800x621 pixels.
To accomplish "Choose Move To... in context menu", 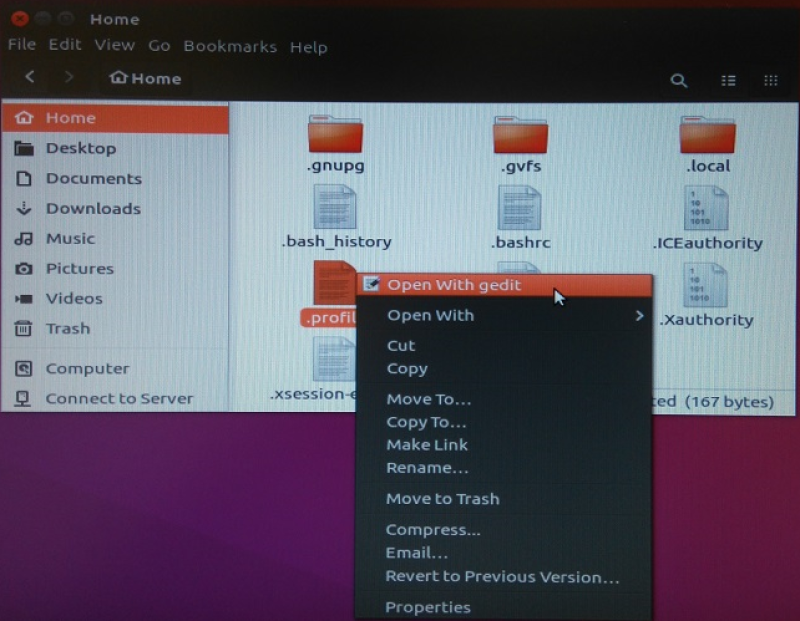I will click(504, 399).
